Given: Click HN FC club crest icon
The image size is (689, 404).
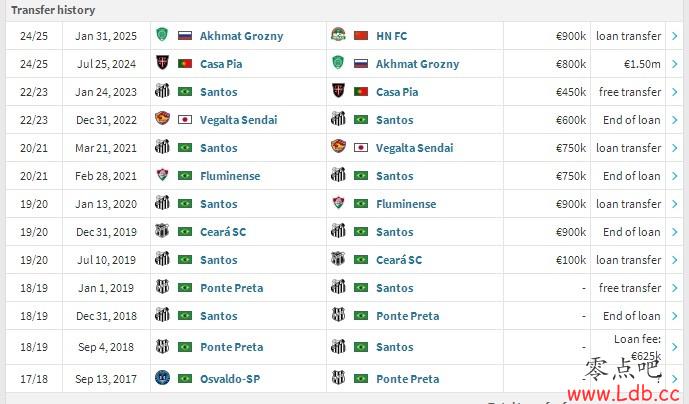Looking at the screenshot, I should click(x=338, y=35).
